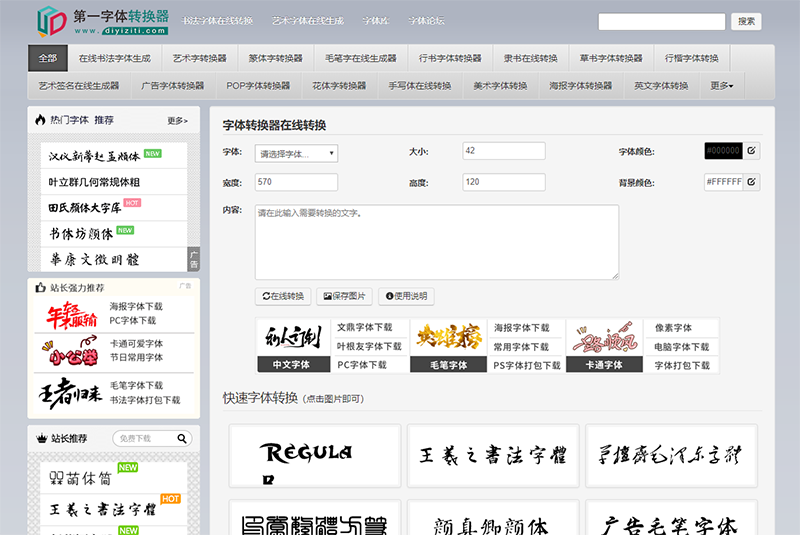This screenshot has width=800, height=535.
Task: Open 草书字体转换器 tab
Action: click(x=611, y=58)
